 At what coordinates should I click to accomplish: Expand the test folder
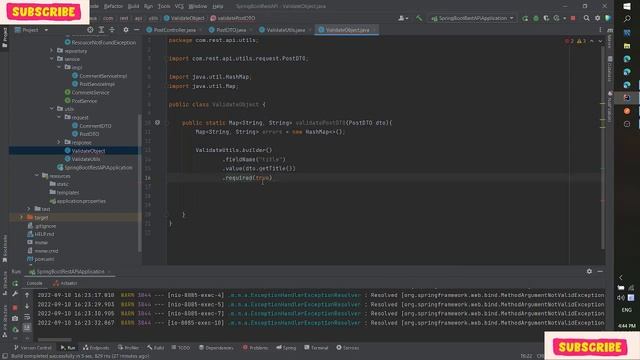click(x=29, y=209)
